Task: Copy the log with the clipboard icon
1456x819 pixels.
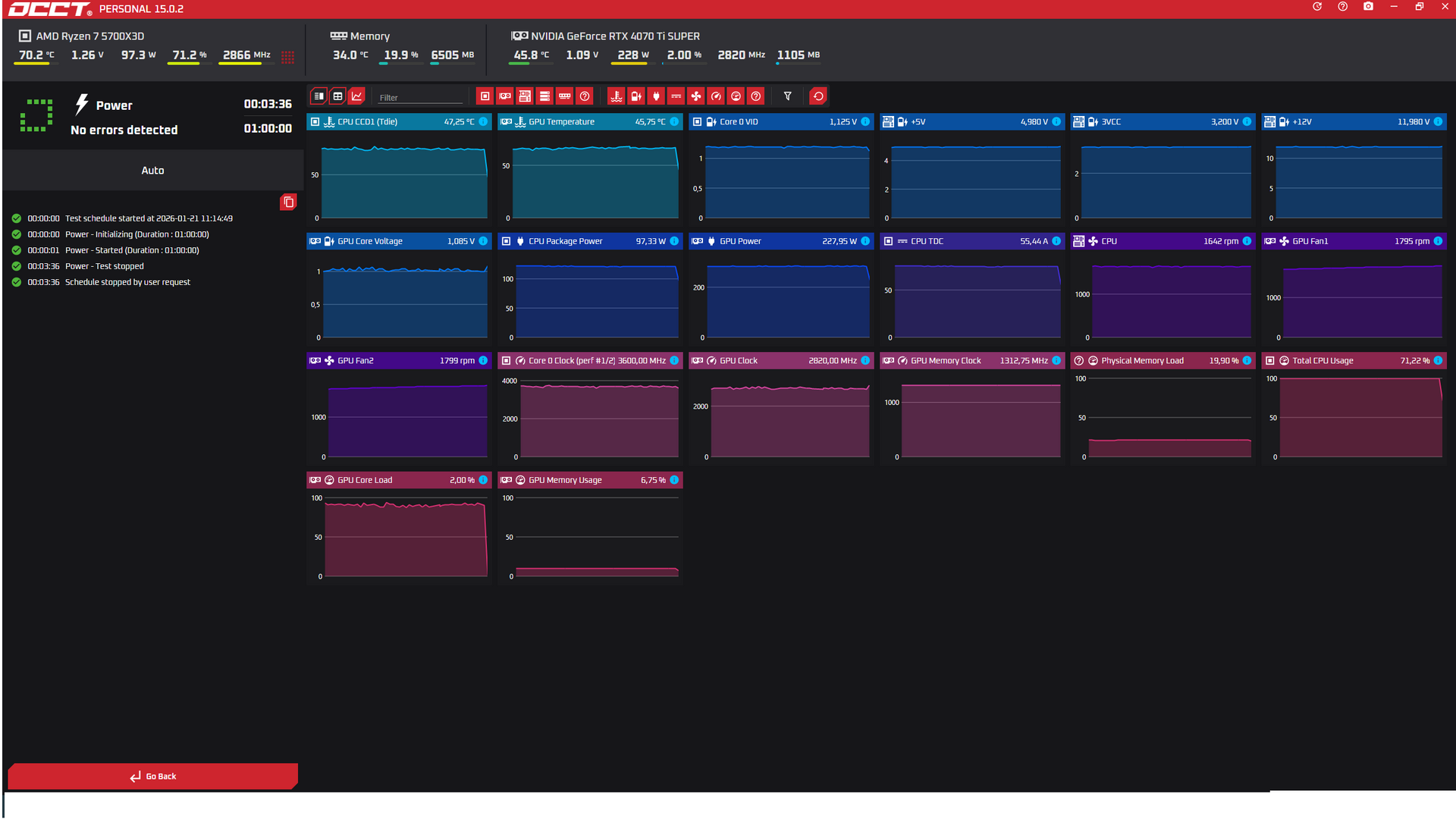Action: tap(288, 202)
